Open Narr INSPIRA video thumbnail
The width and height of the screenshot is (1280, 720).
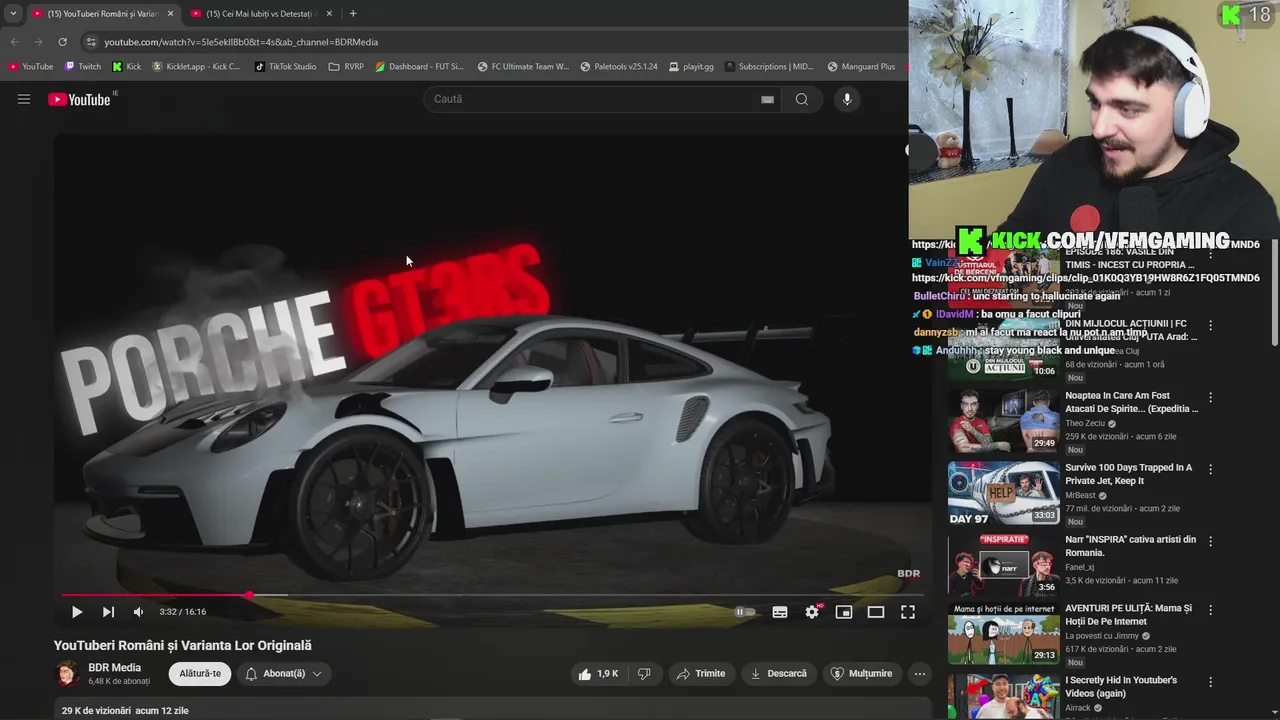click(x=1003, y=565)
